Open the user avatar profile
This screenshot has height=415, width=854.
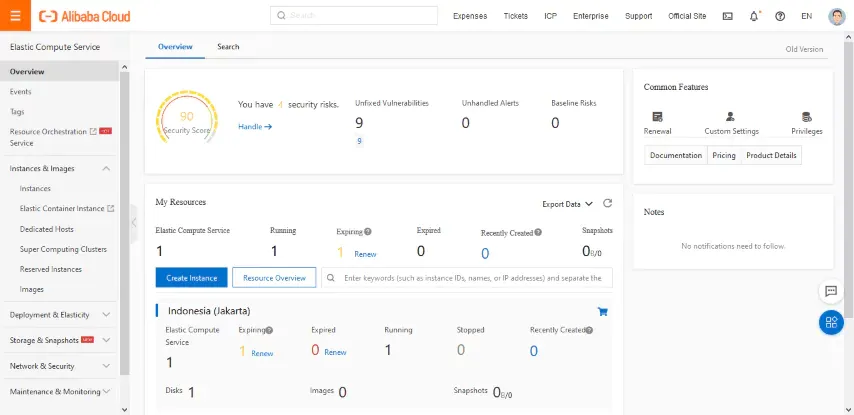[837, 16]
